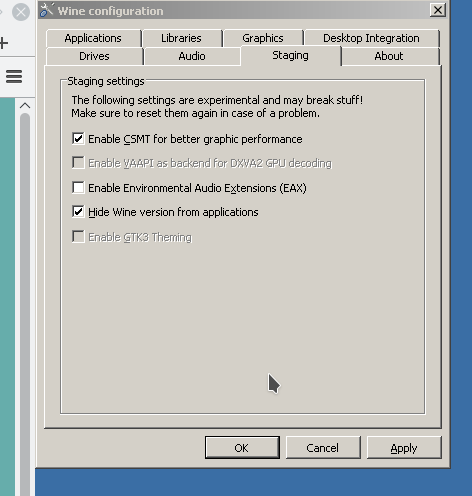
Task: Toggle VAAPI backend for DXVA2 checkbox
Action: (78, 163)
